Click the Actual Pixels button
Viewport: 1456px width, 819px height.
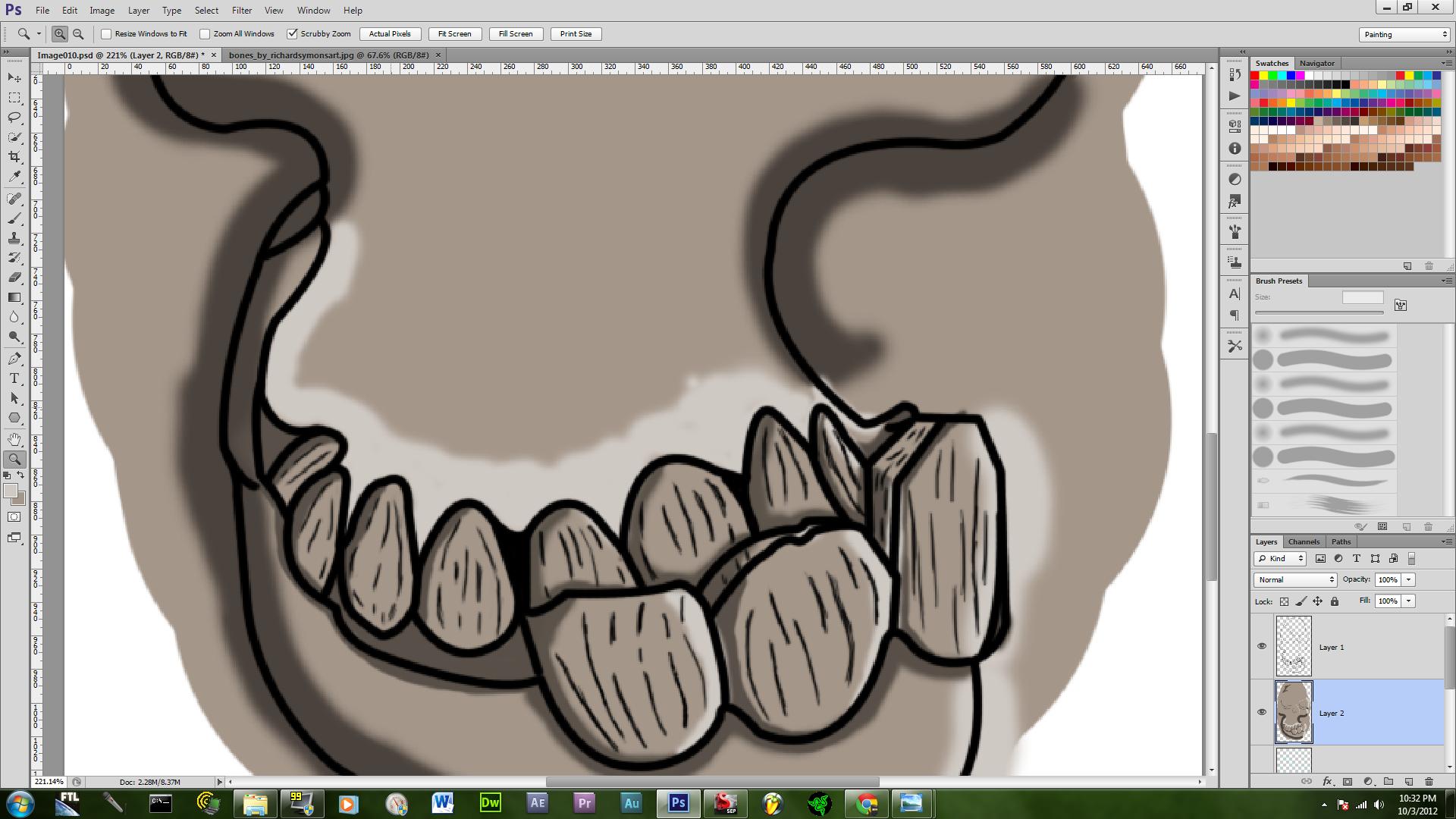click(390, 34)
